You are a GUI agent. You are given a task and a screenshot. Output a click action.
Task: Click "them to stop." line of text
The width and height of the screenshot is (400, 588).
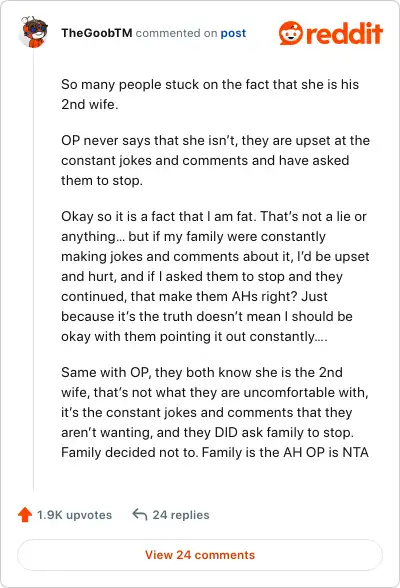(102, 180)
